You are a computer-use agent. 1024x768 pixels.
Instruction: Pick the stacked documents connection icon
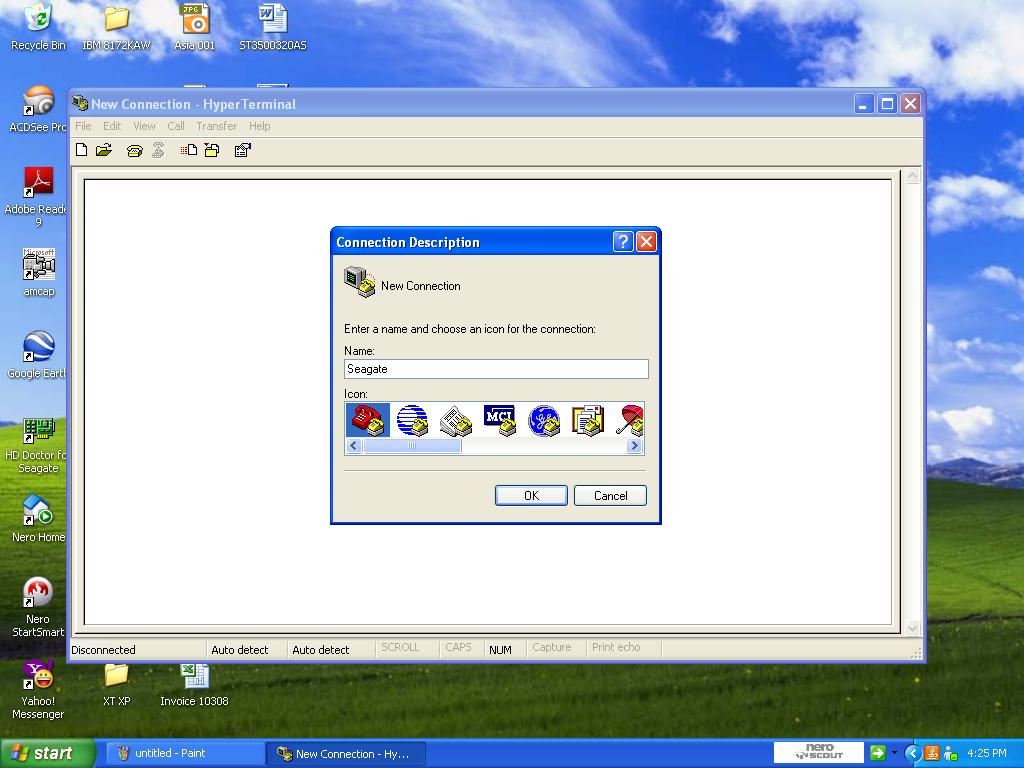588,420
